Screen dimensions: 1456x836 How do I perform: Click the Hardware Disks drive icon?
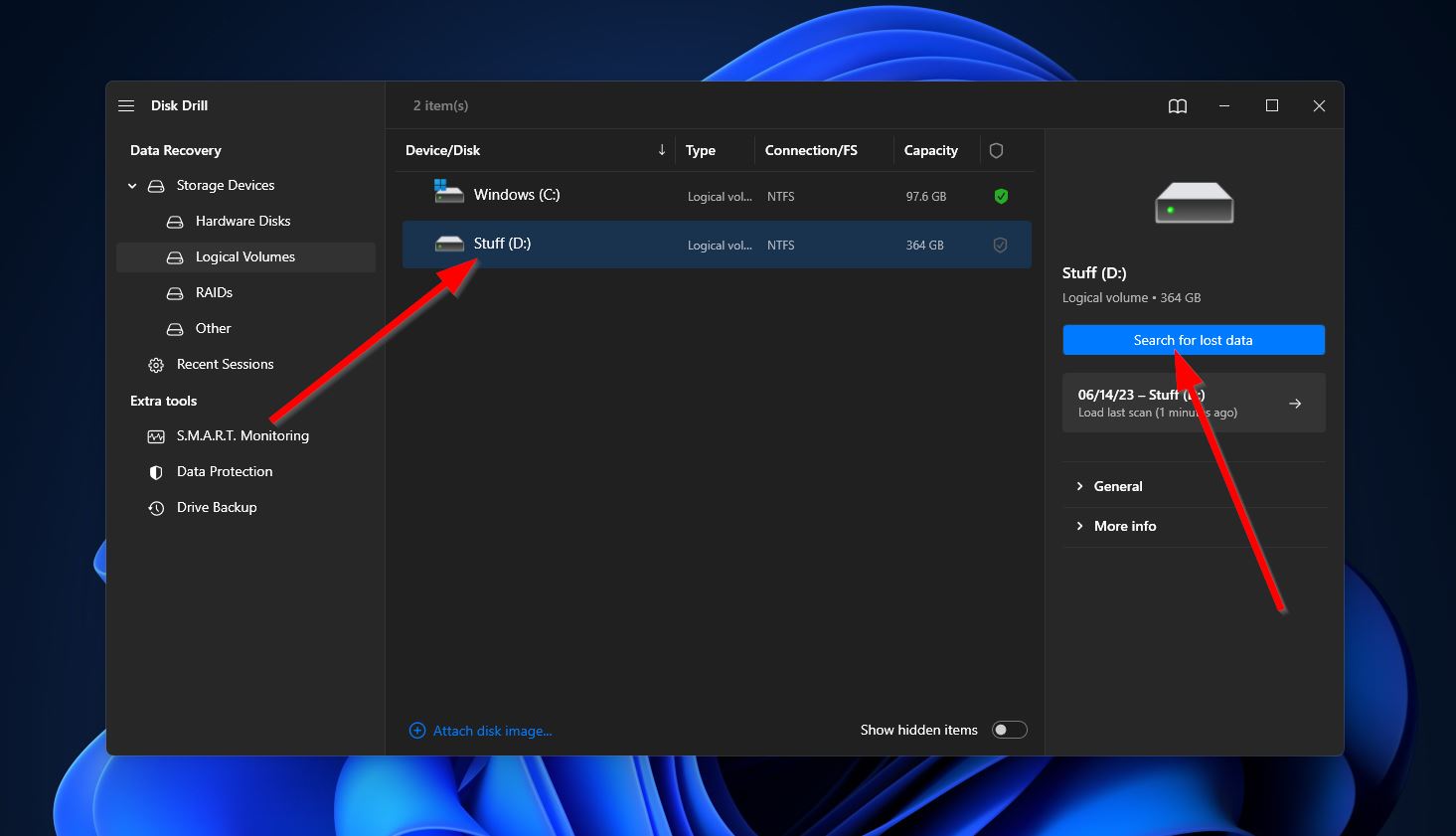(x=175, y=222)
